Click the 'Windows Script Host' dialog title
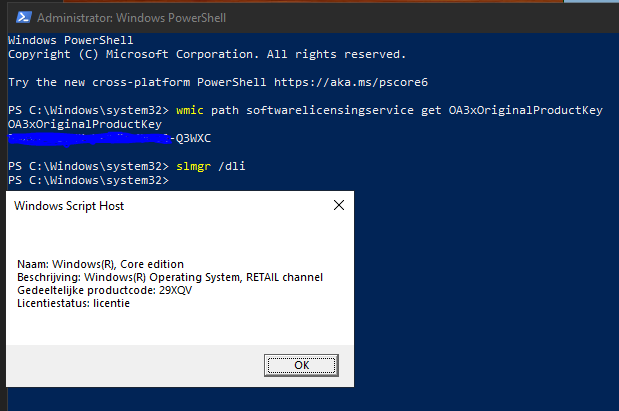 [69, 206]
